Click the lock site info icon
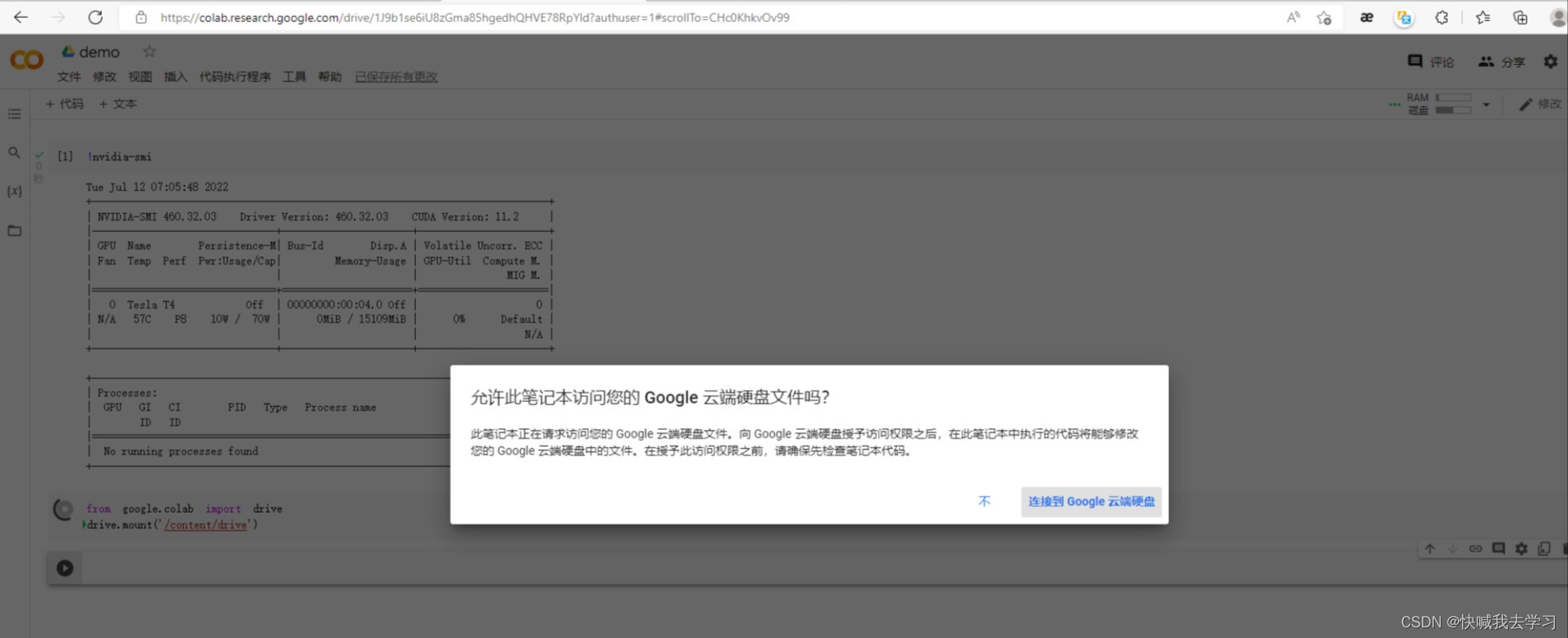The width and height of the screenshot is (1568, 638). [141, 17]
